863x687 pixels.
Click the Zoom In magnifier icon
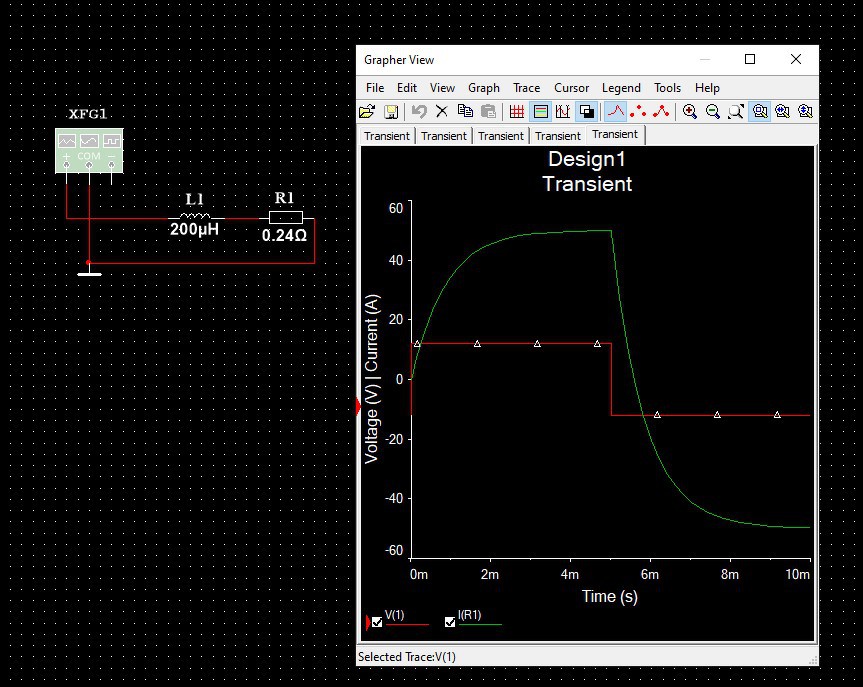tap(690, 112)
